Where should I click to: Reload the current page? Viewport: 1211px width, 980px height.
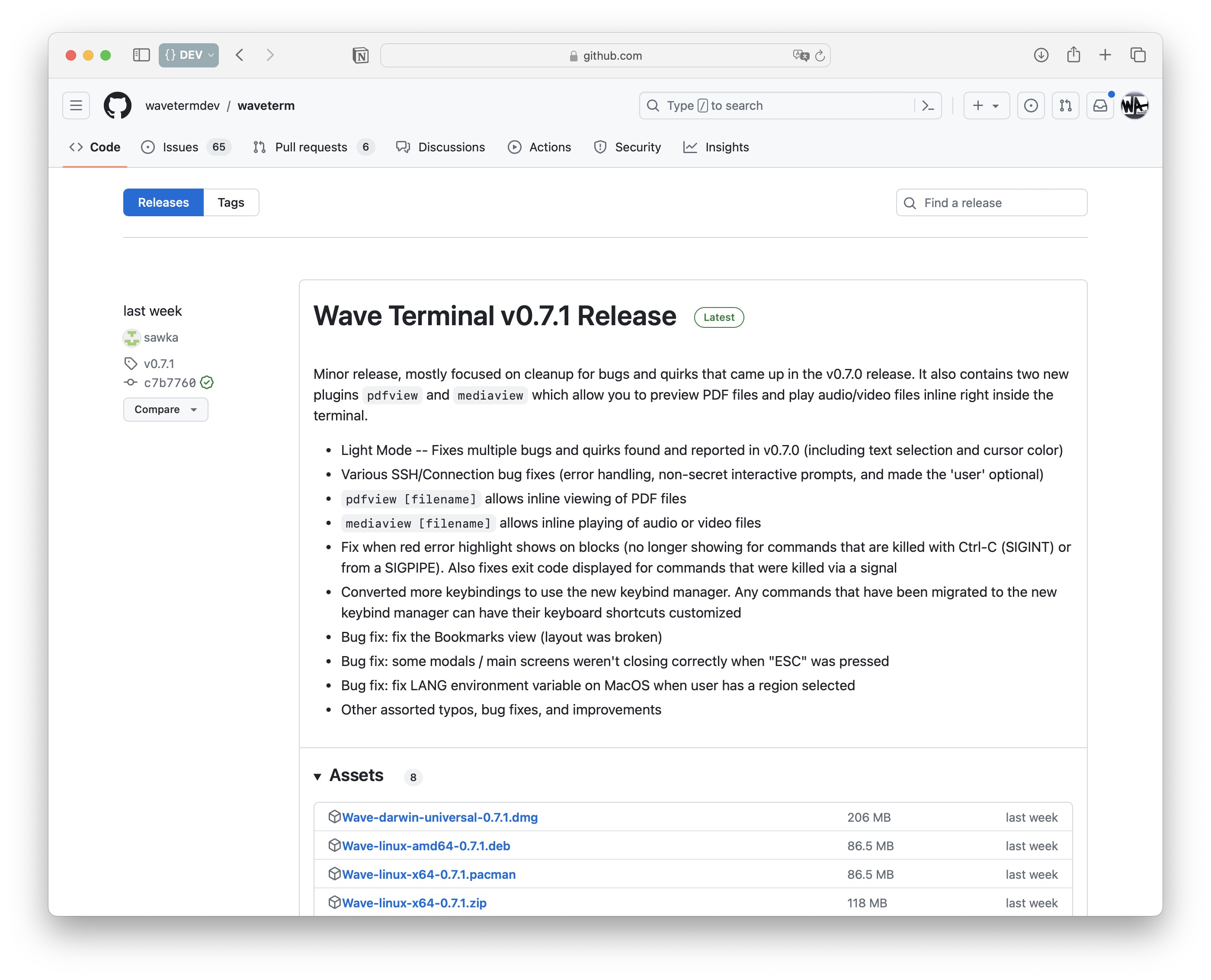pyautogui.click(x=820, y=55)
